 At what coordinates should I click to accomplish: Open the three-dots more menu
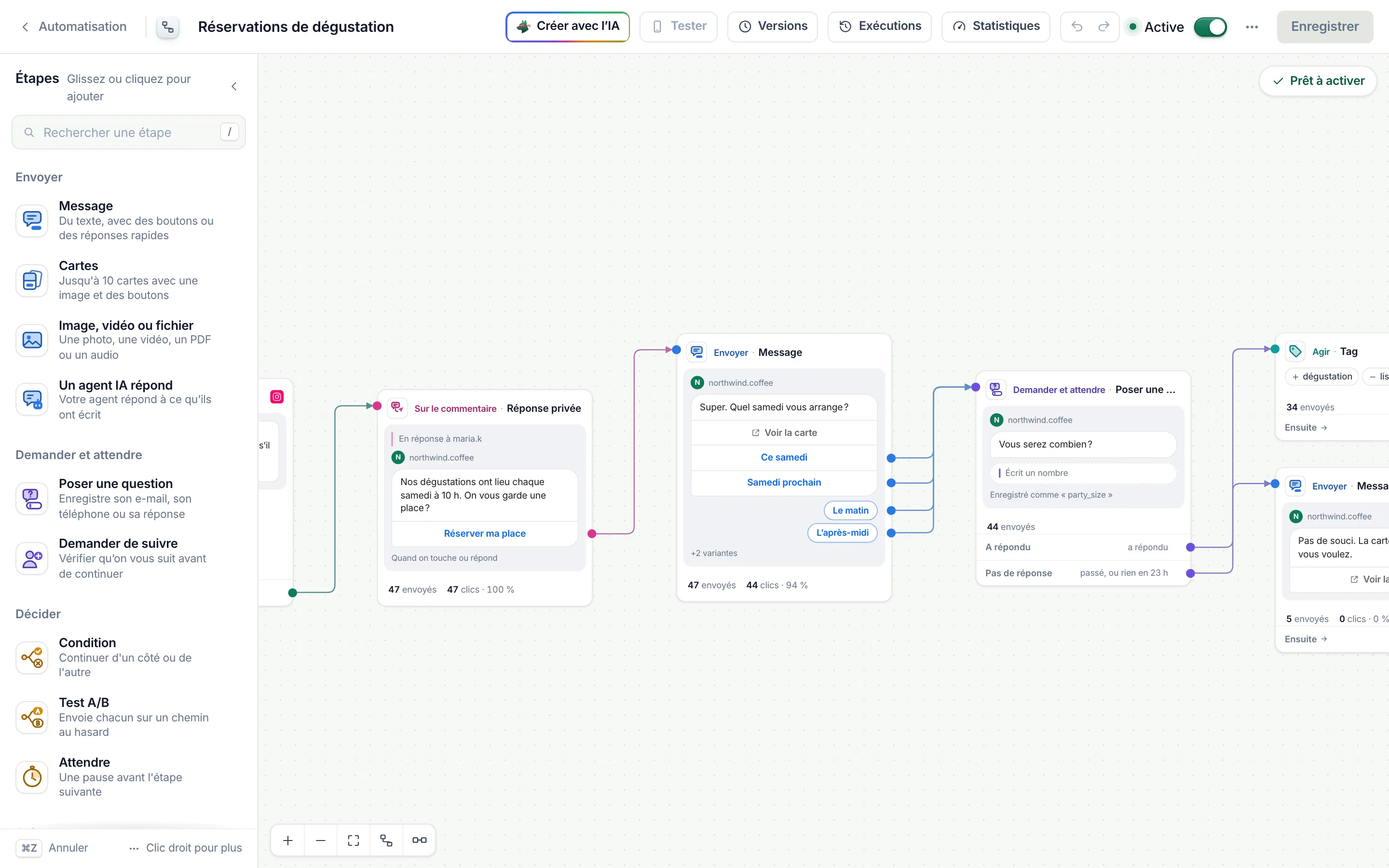pyautogui.click(x=1252, y=27)
